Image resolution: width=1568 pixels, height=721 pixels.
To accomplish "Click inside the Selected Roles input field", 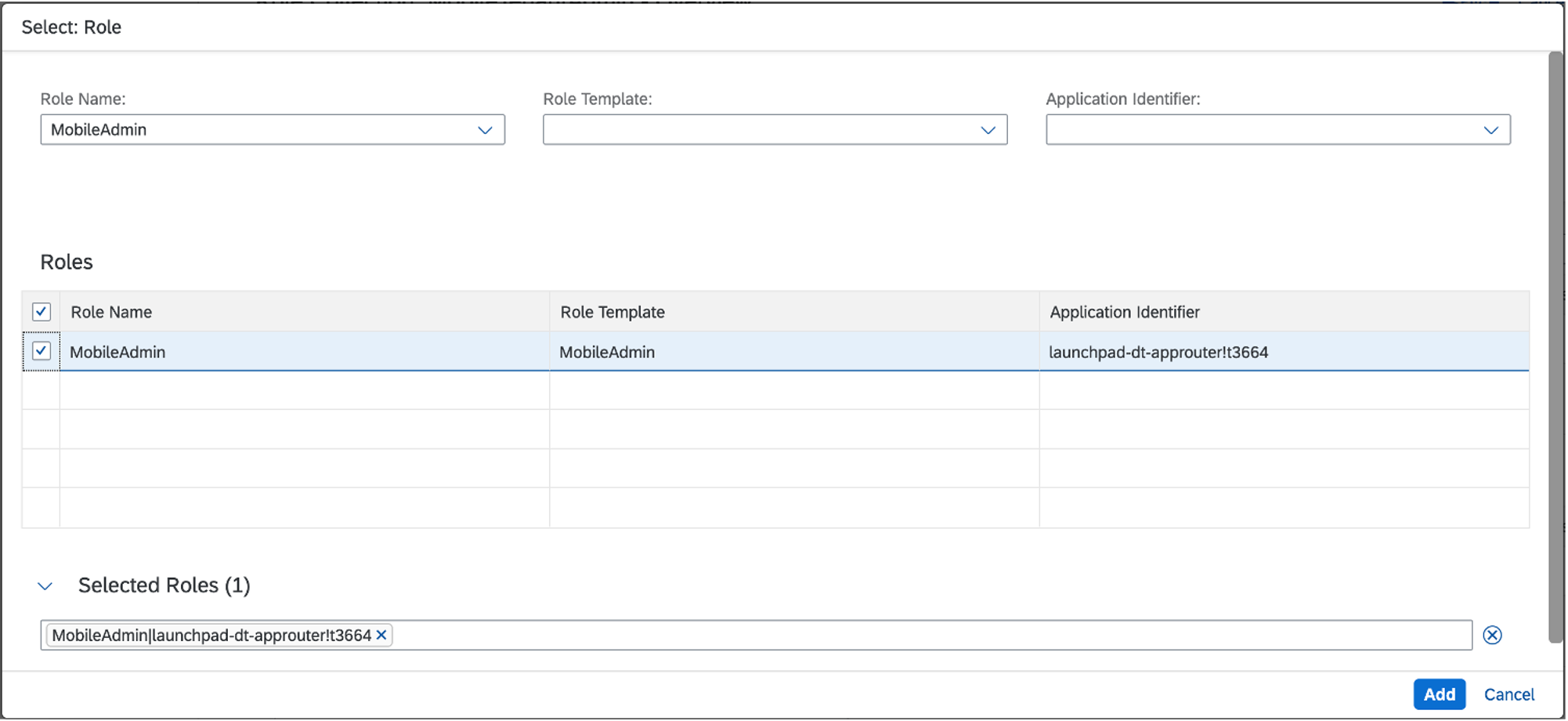I will [x=862, y=635].
